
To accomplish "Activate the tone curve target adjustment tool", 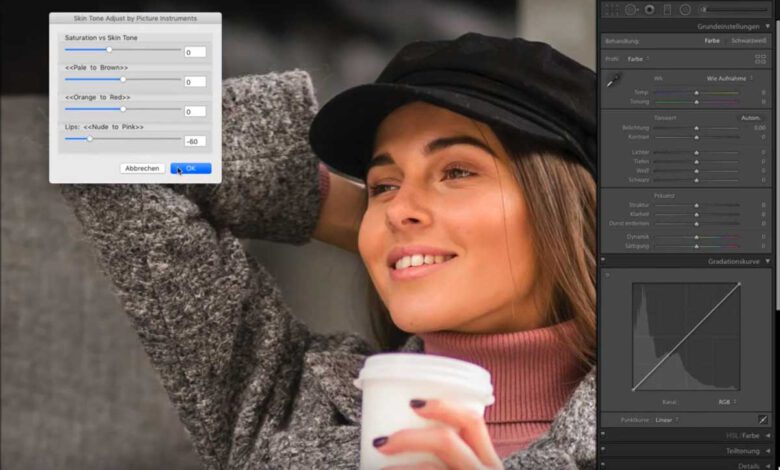I will (607, 275).
